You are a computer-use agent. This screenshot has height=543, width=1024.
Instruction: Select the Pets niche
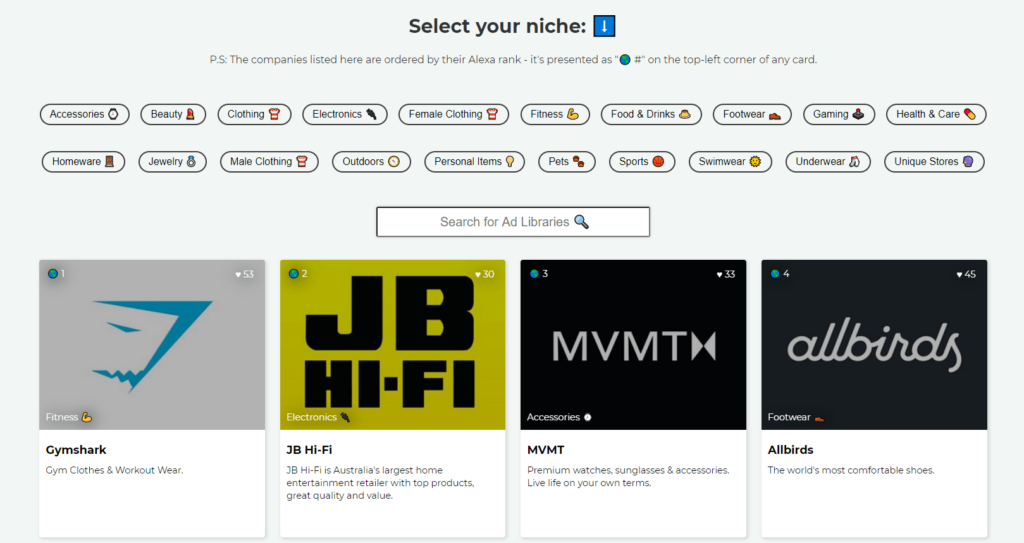coord(567,161)
